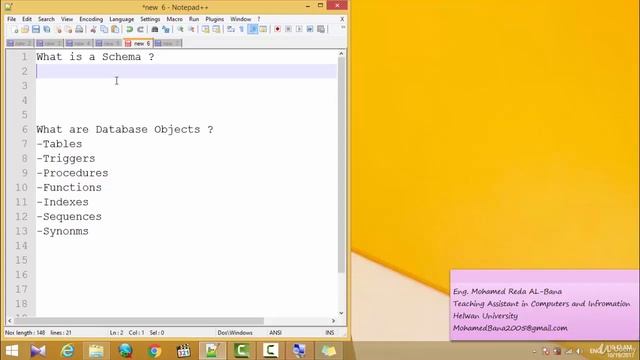This screenshot has height=360, width=640.
Task: Click the Zoom Out toolbar icon
Action: pyautogui.click(x=191, y=29)
